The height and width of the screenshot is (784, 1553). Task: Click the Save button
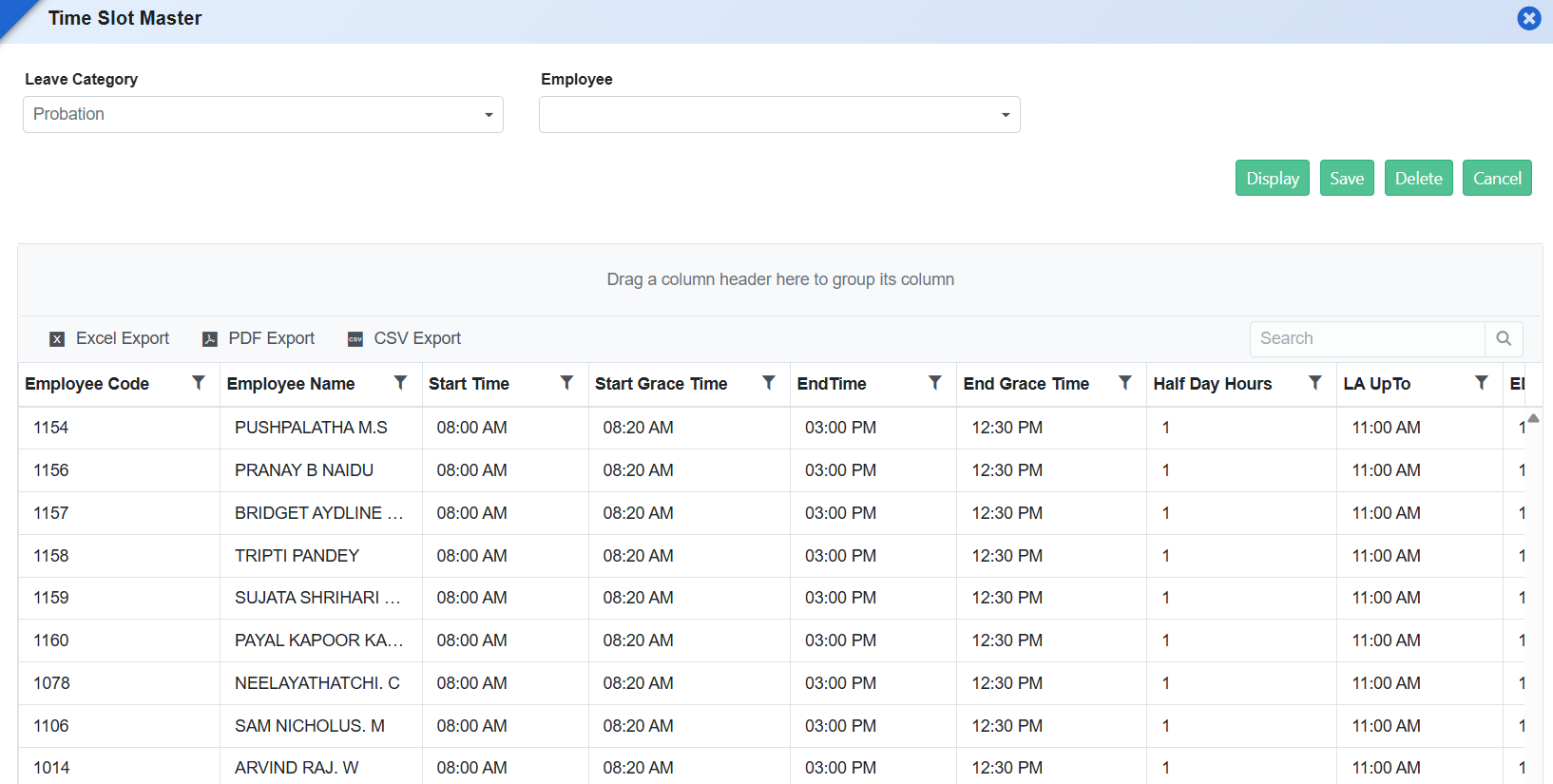[x=1347, y=178]
